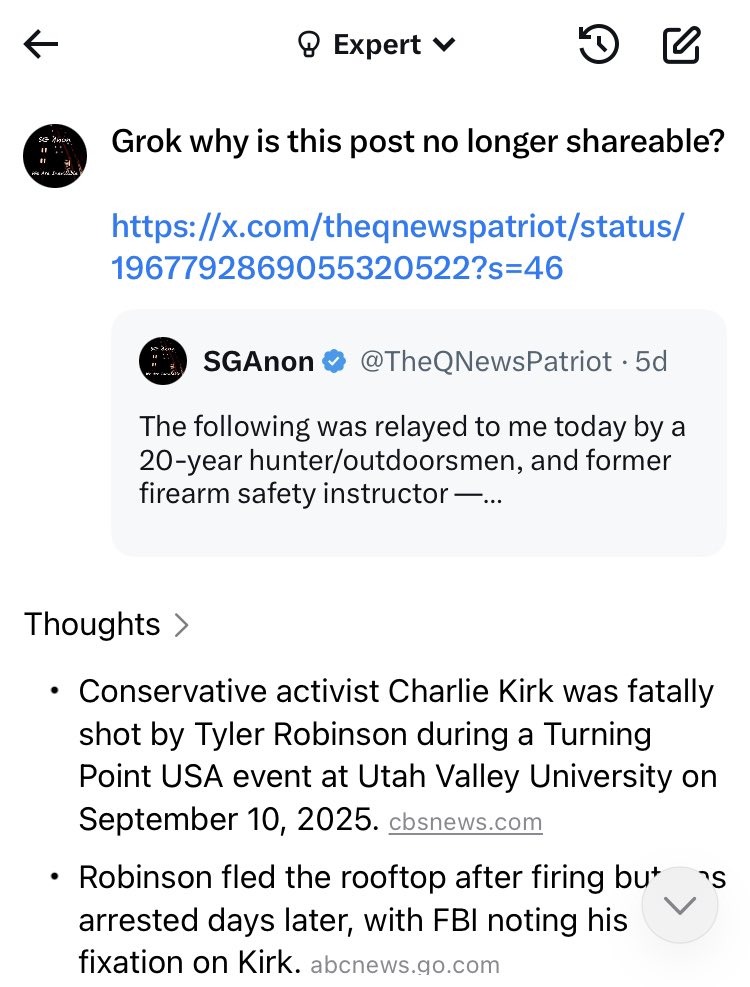Open chat history clock icon
This screenshot has height=987, width=750.
pyautogui.click(x=598, y=45)
